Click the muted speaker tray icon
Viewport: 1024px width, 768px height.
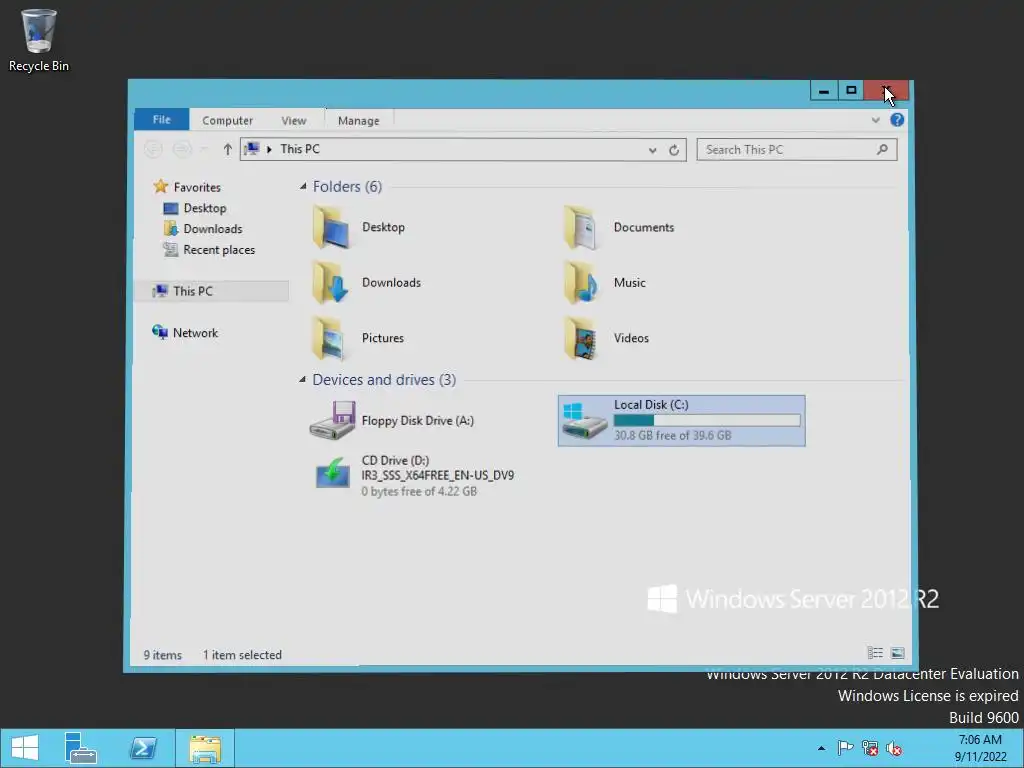click(x=894, y=748)
